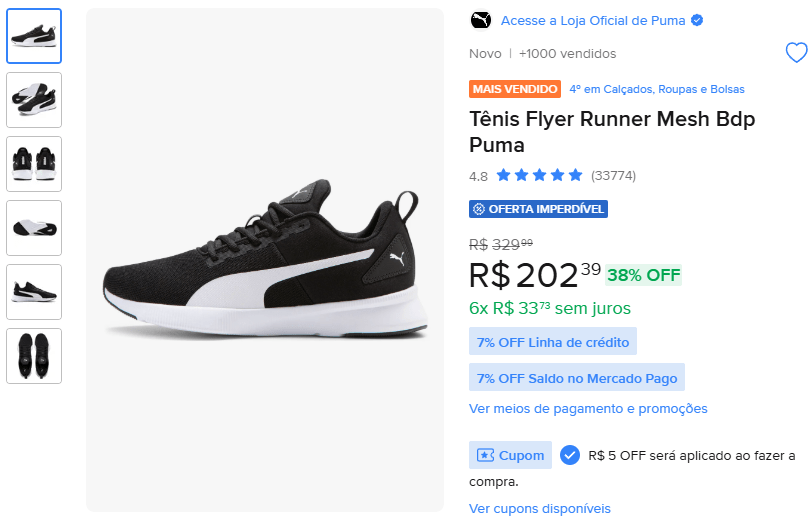Click the 7% OFF Saldo no Mercado Pago tag
Image resolution: width=812 pixels, height=521 pixels.
(577, 378)
